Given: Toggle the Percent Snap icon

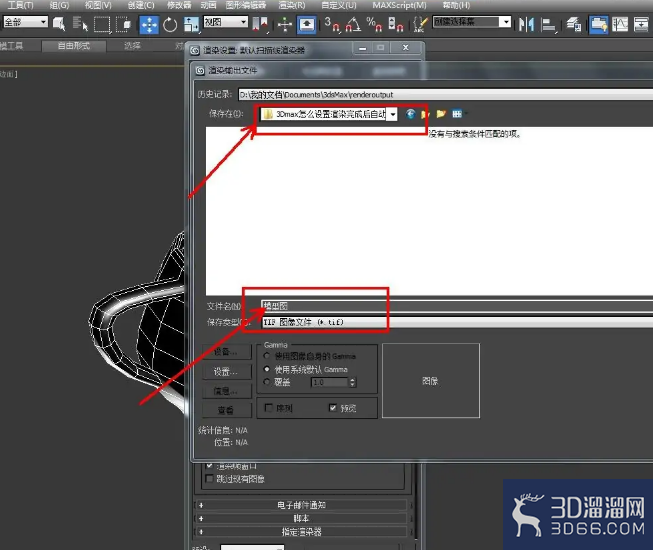Looking at the screenshot, I should pyautogui.click(x=374, y=24).
